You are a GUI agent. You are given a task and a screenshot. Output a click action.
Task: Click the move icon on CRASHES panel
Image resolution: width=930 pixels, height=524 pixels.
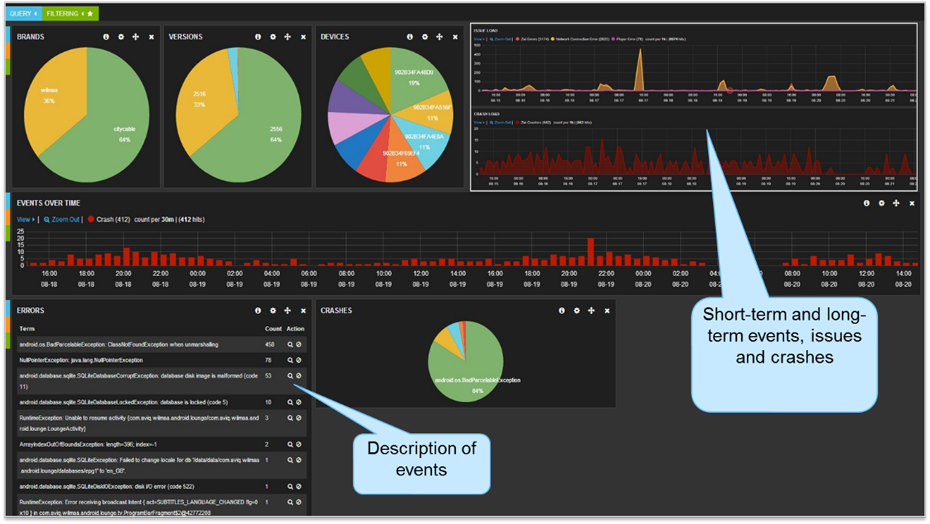click(591, 310)
